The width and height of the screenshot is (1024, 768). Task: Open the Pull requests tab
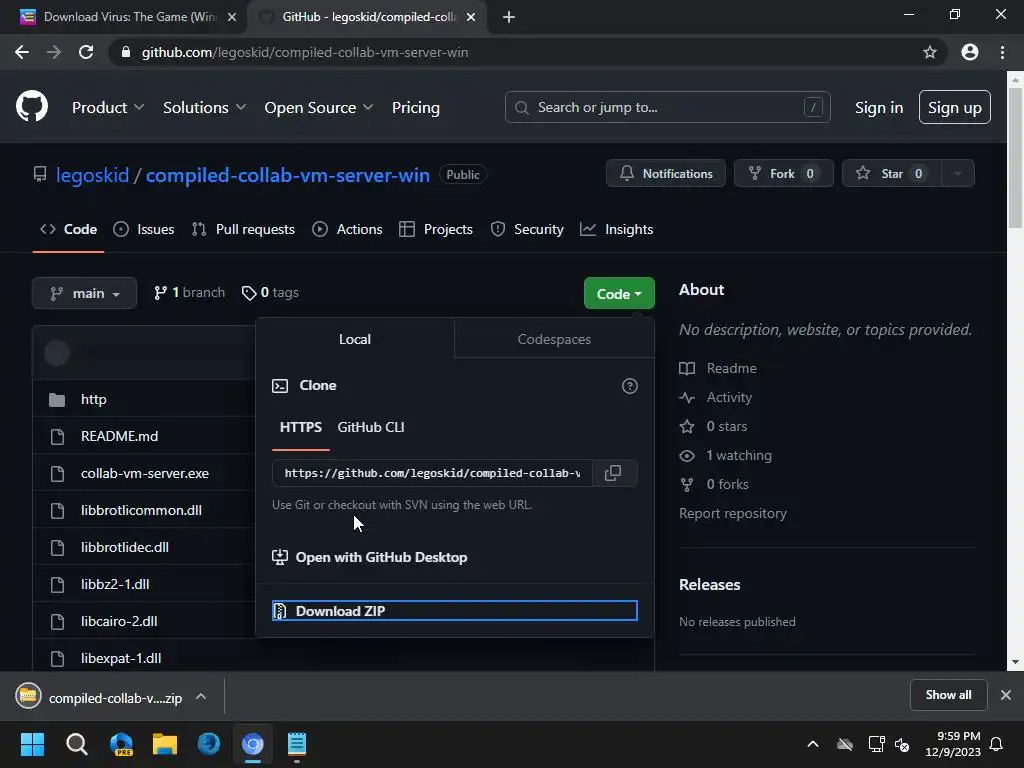(x=243, y=229)
